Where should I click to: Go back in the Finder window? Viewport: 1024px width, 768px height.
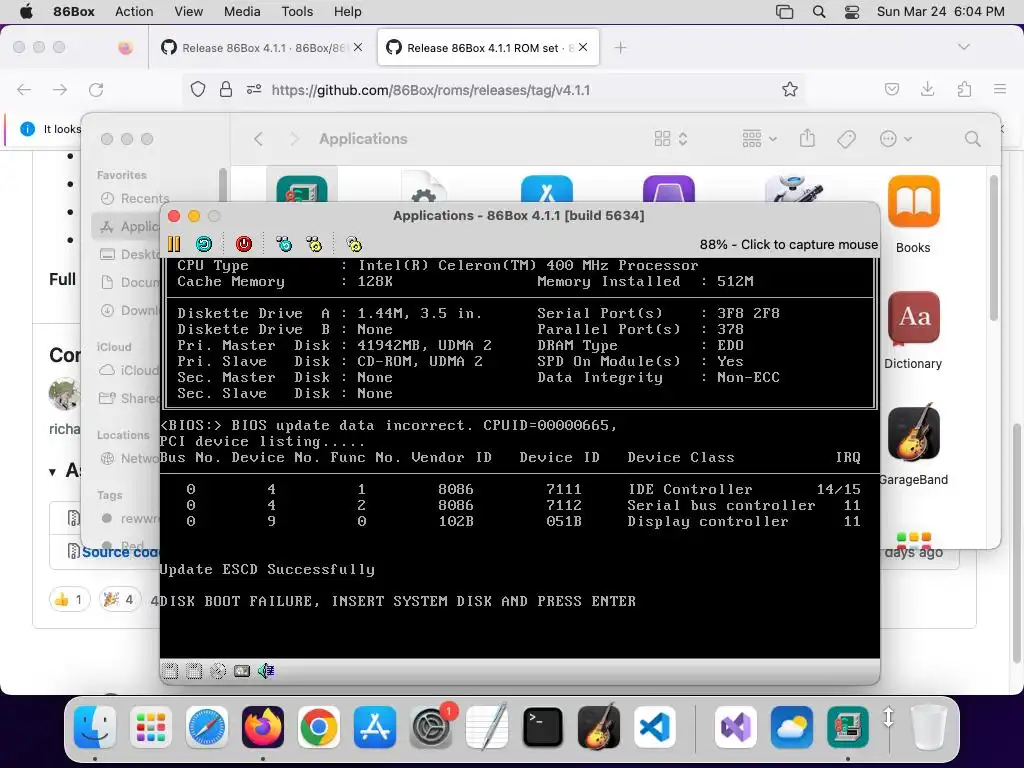(x=259, y=138)
